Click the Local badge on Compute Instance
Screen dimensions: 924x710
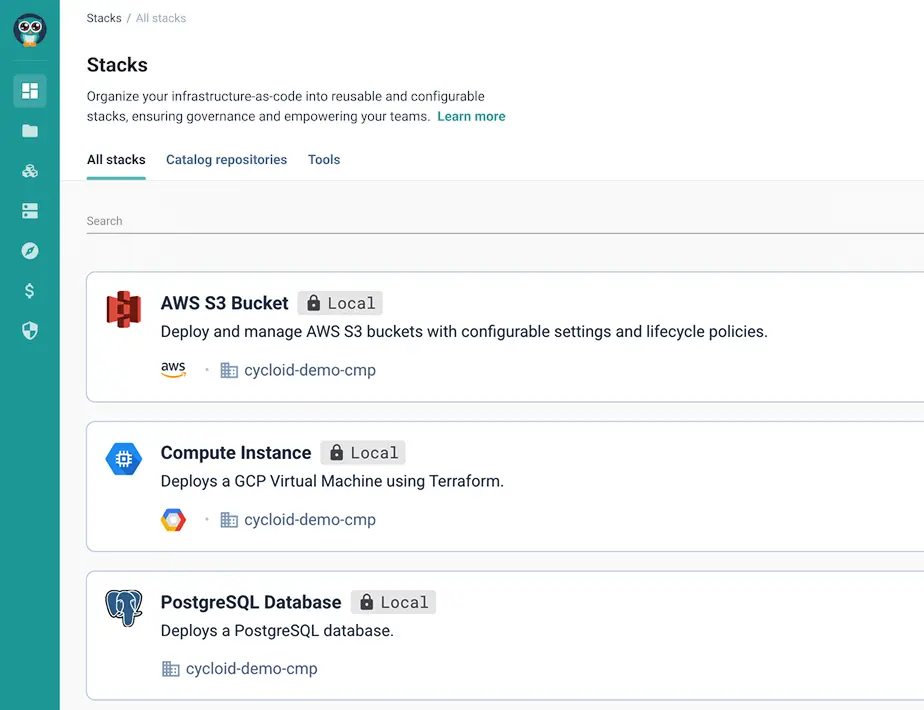click(x=363, y=453)
